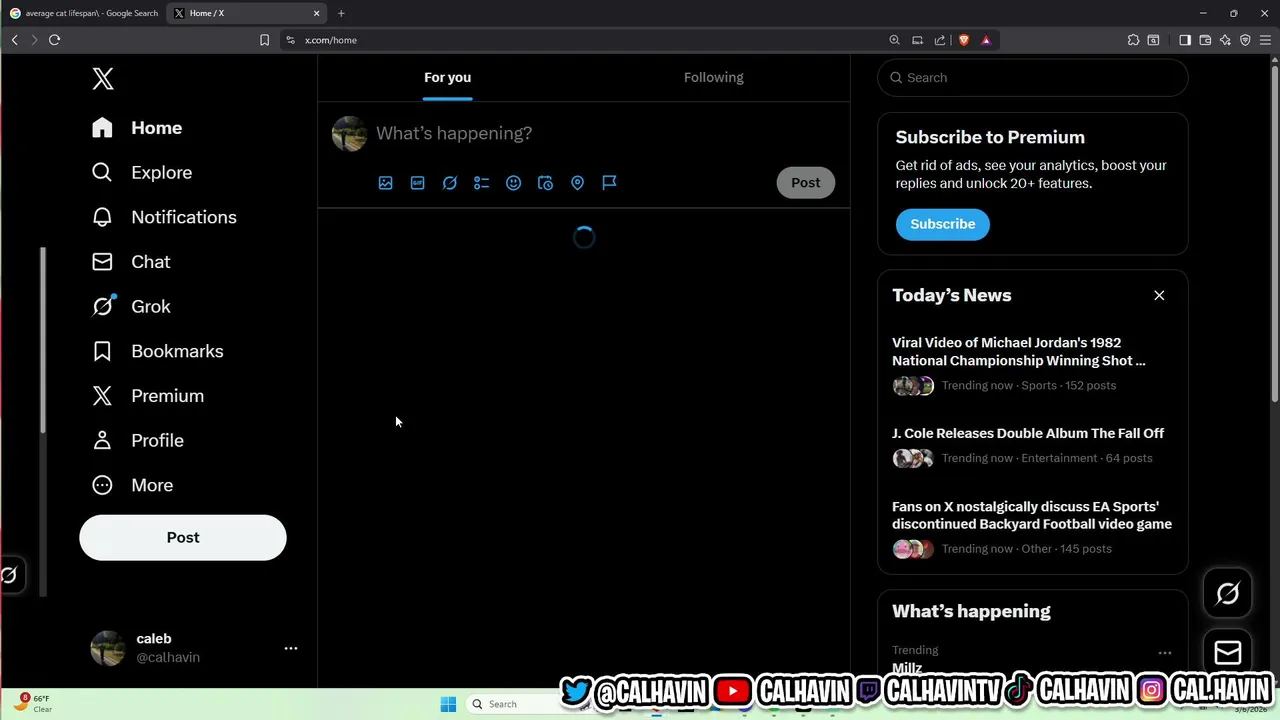This screenshot has width=1280, height=720.
Task: Add a poll to the post
Action: pos(482,183)
